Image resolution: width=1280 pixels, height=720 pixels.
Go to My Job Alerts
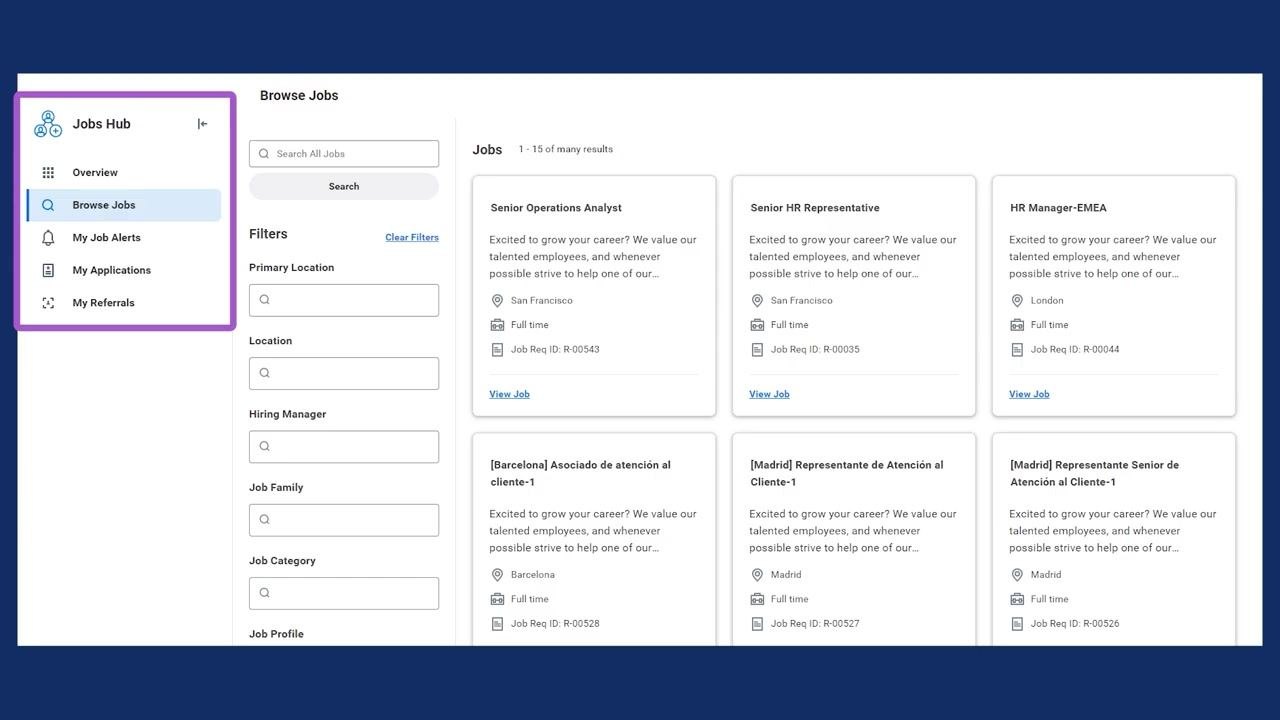point(124,238)
